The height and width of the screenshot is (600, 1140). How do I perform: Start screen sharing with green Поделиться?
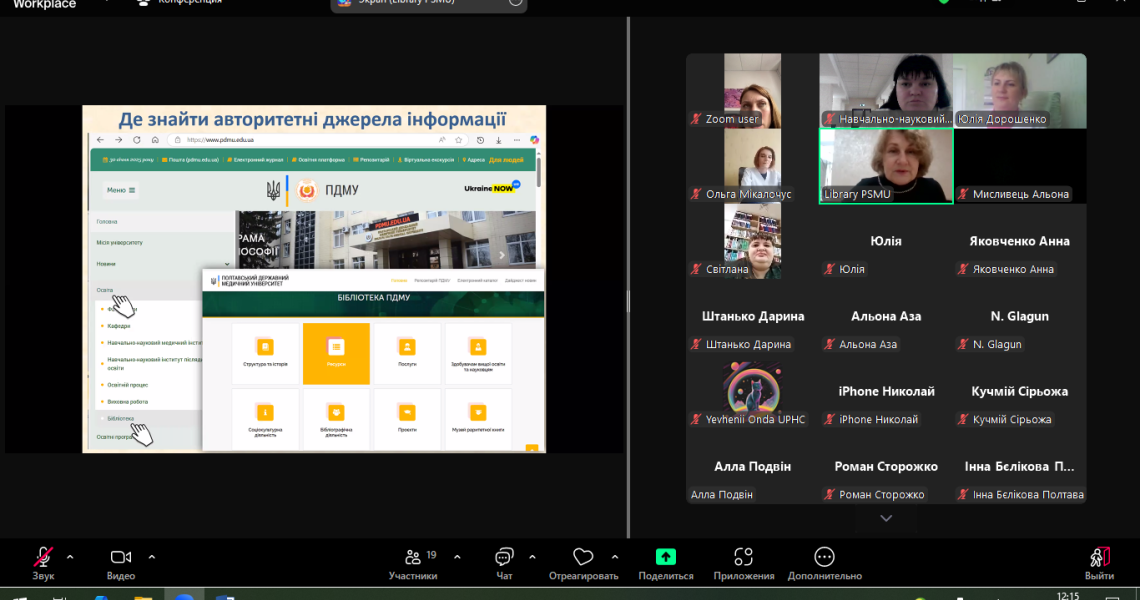coord(666,564)
